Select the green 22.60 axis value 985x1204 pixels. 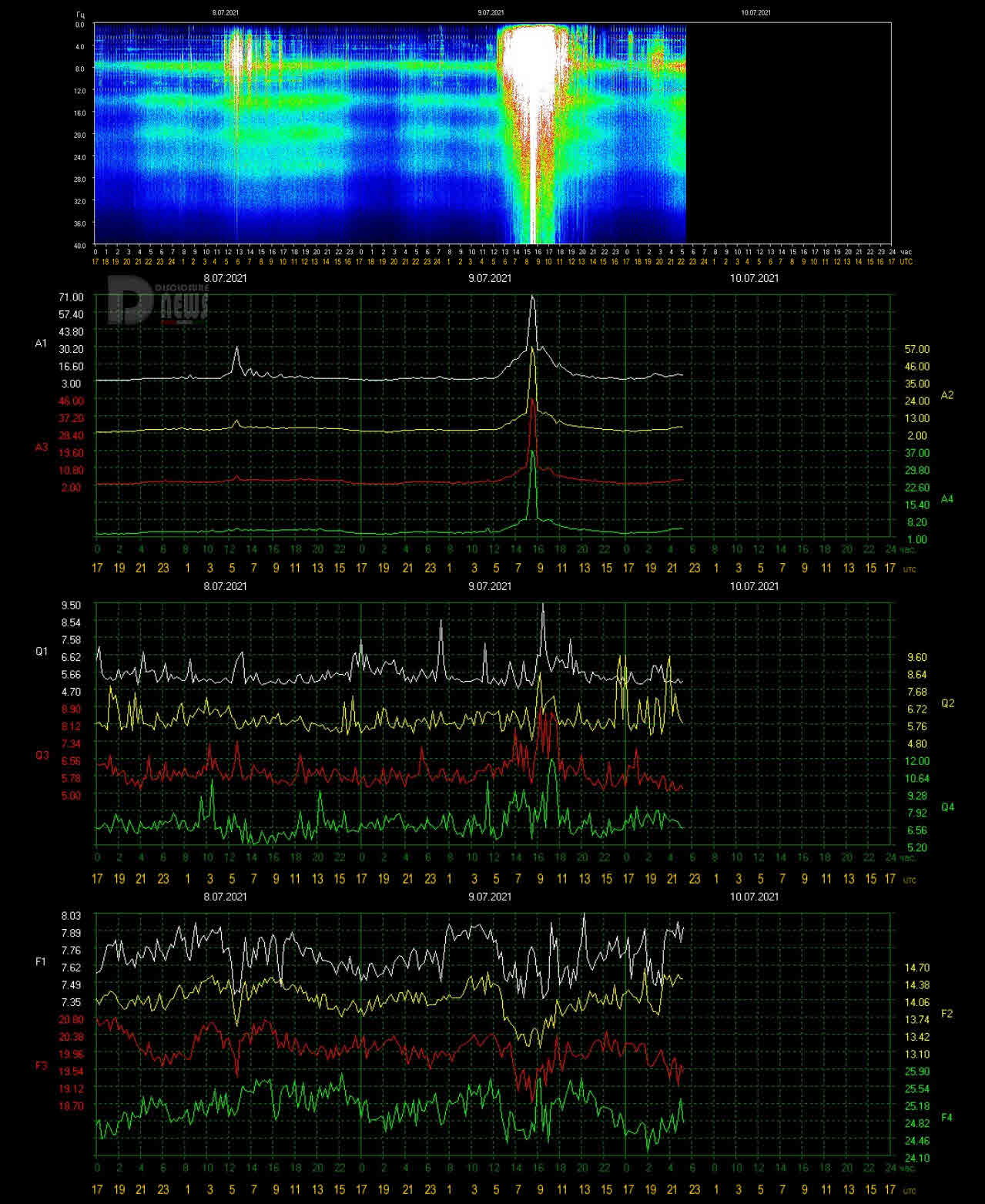click(x=917, y=488)
